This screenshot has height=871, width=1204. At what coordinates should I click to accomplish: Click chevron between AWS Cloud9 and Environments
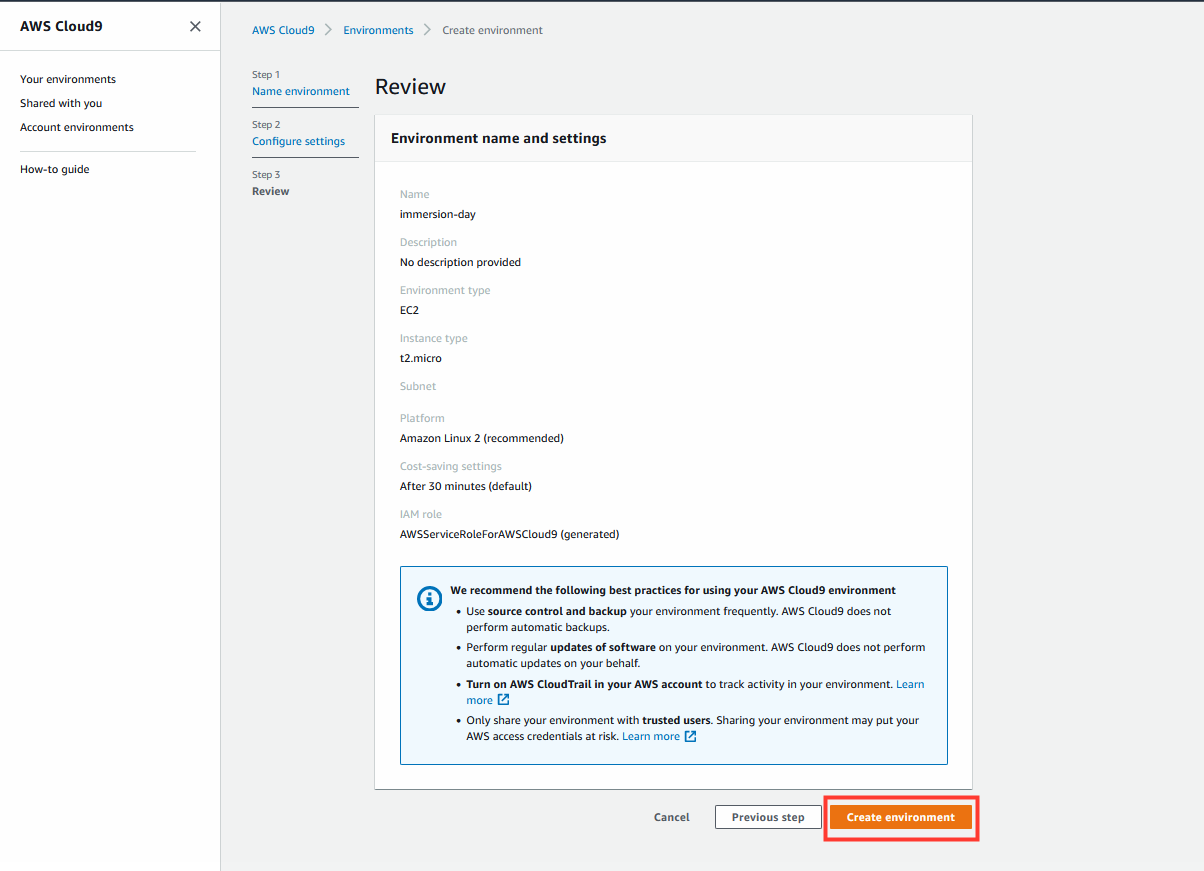click(x=329, y=30)
